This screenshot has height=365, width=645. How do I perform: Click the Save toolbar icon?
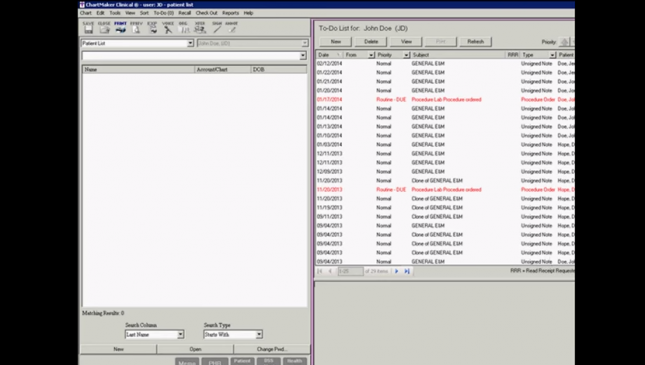pyautogui.click(x=88, y=28)
